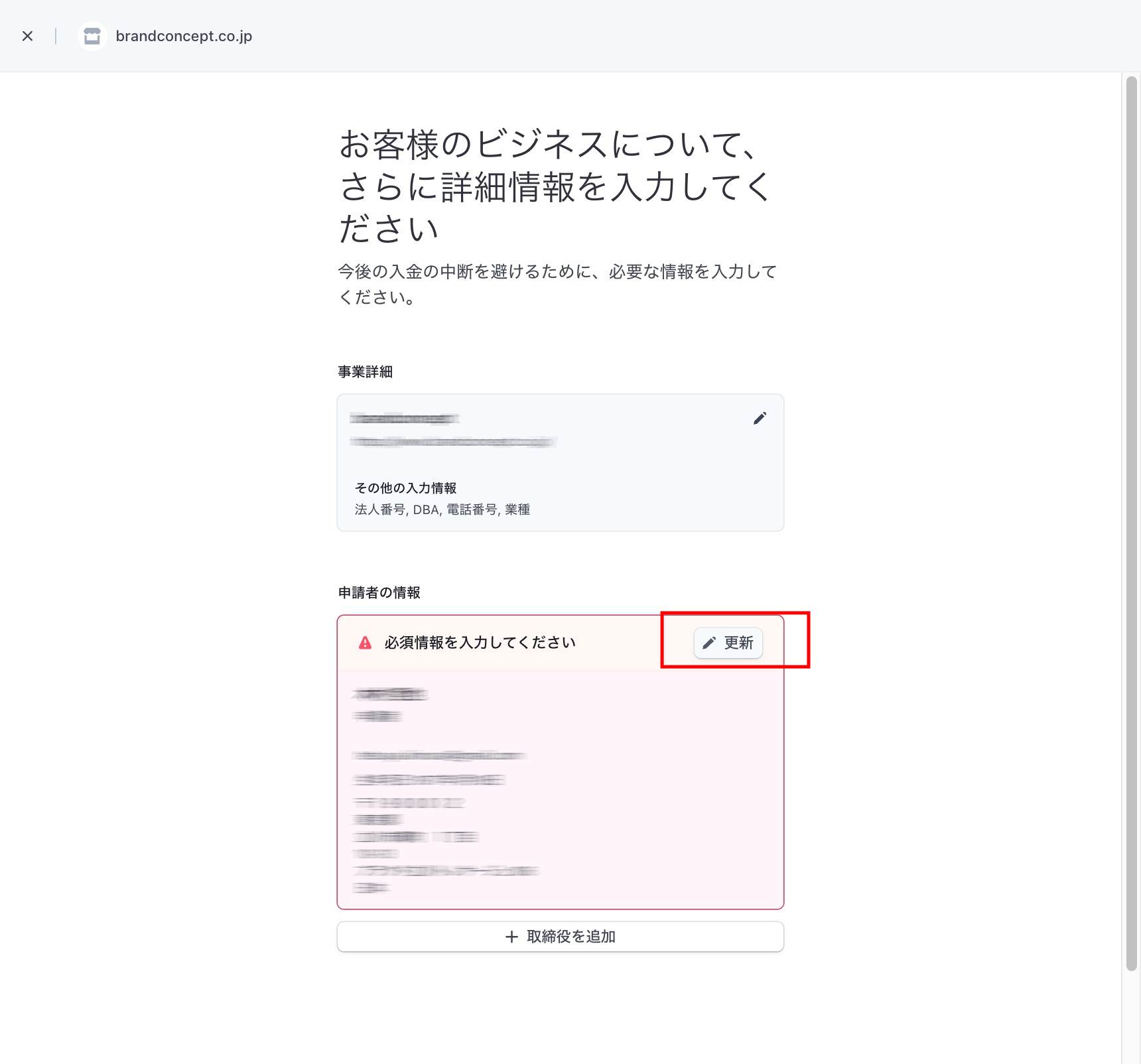Click the blurred business URL line
This screenshot has width=1141, height=1064.
[453, 442]
